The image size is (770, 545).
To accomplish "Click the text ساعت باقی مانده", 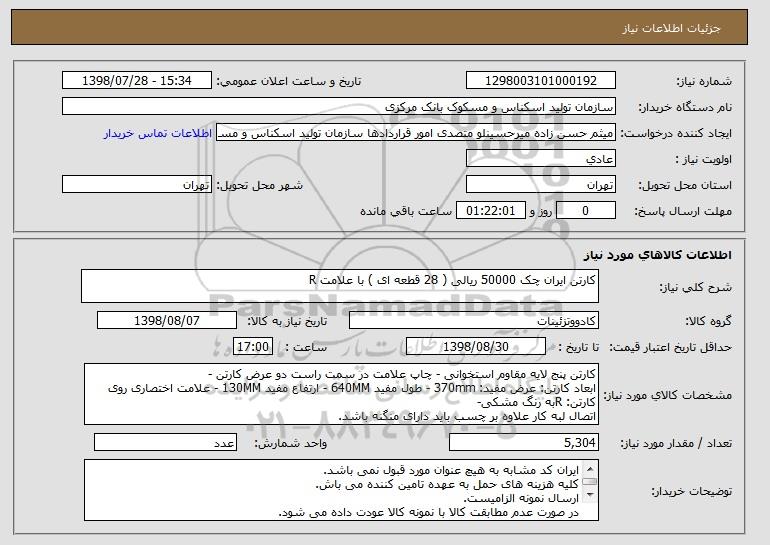I will click(406, 212).
